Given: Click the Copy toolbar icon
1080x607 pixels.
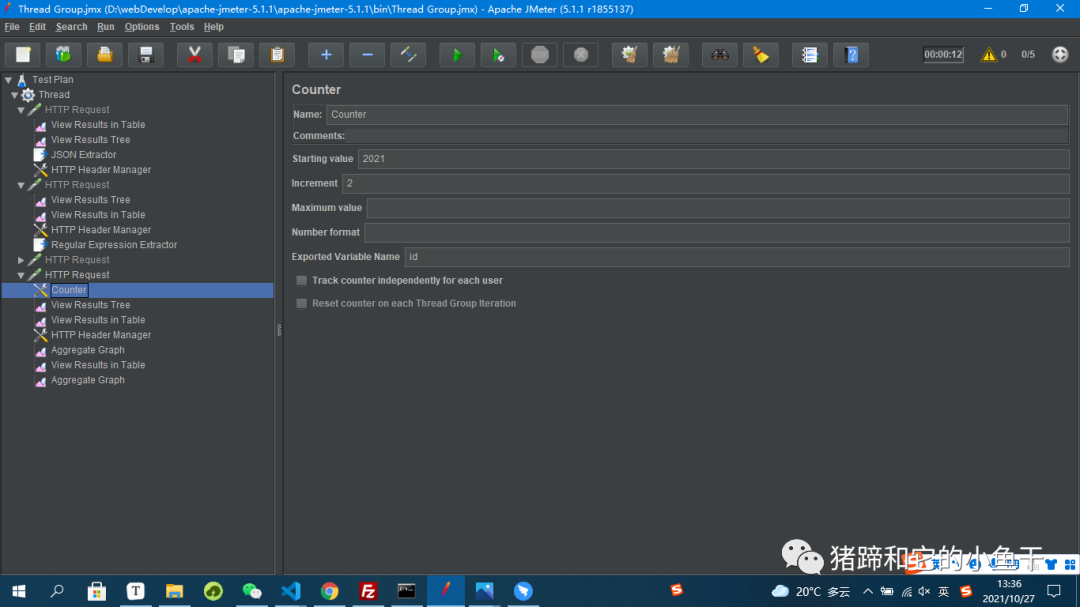Looking at the screenshot, I should click(x=236, y=54).
